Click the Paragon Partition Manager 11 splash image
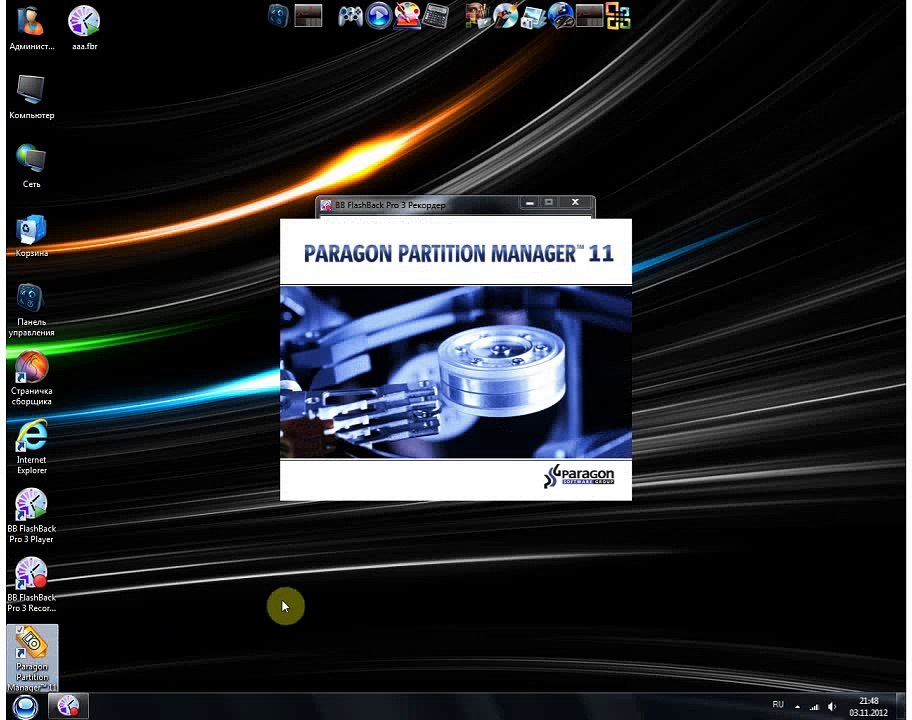The image size is (912, 720). [x=455, y=372]
